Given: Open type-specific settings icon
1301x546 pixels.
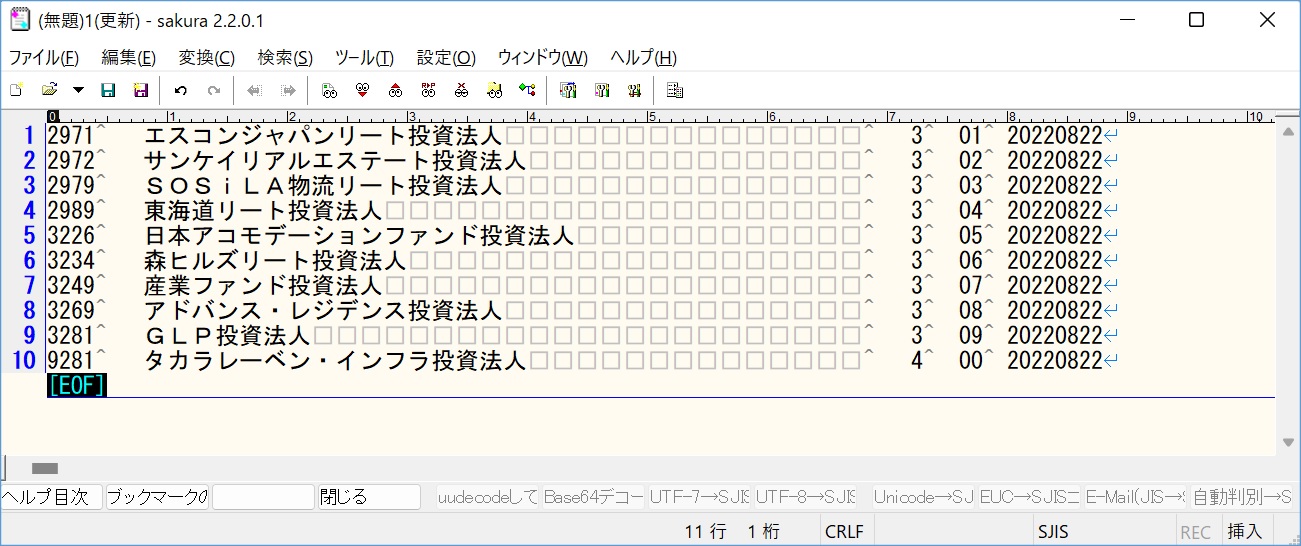Looking at the screenshot, I should (x=602, y=90).
